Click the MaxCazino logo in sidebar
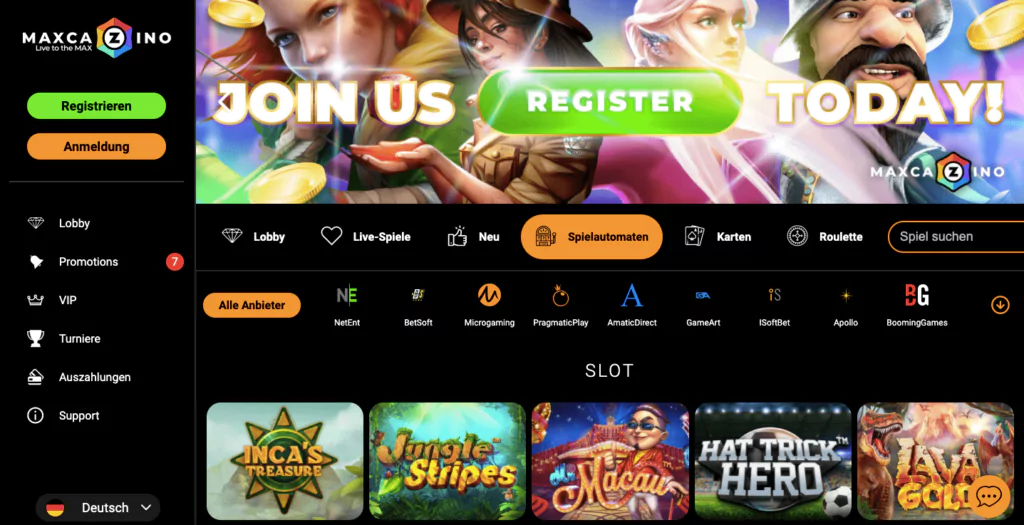Screen dimensions: 1024x525 click(97, 39)
